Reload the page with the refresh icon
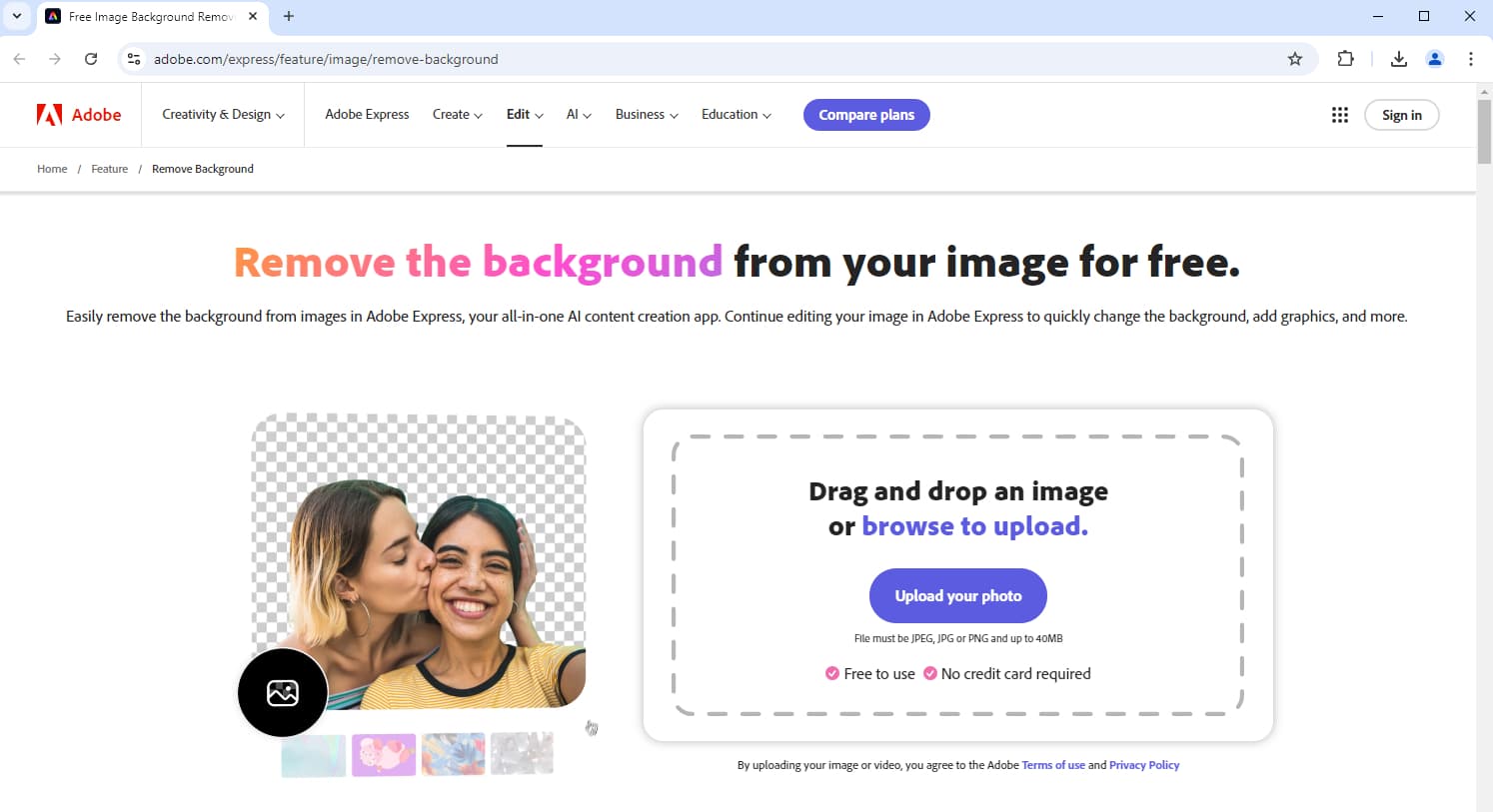The width and height of the screenshot is (1493, 812). [x=90, y=58]
